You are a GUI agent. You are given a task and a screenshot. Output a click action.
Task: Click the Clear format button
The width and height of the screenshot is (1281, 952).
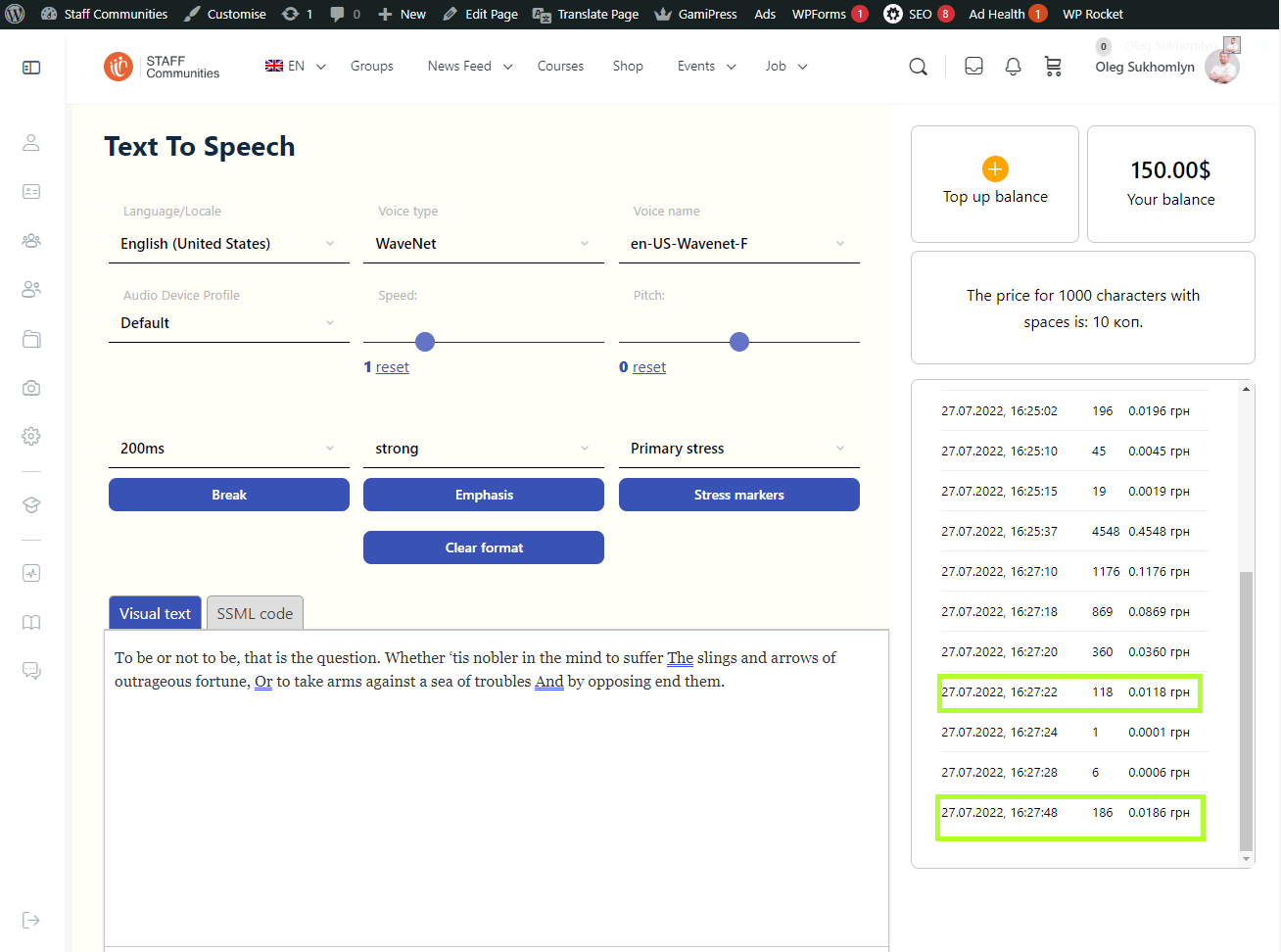[484, 547]
